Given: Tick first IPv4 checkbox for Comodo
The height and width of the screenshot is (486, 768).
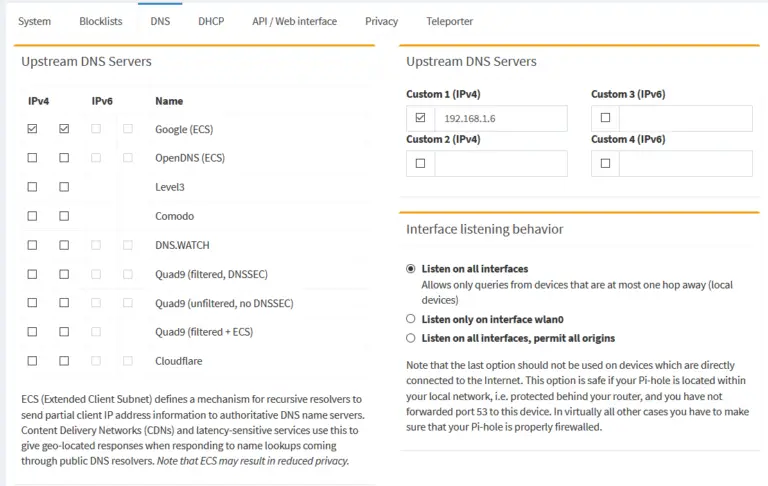Looking at the screenshot, I should [32, 216].
